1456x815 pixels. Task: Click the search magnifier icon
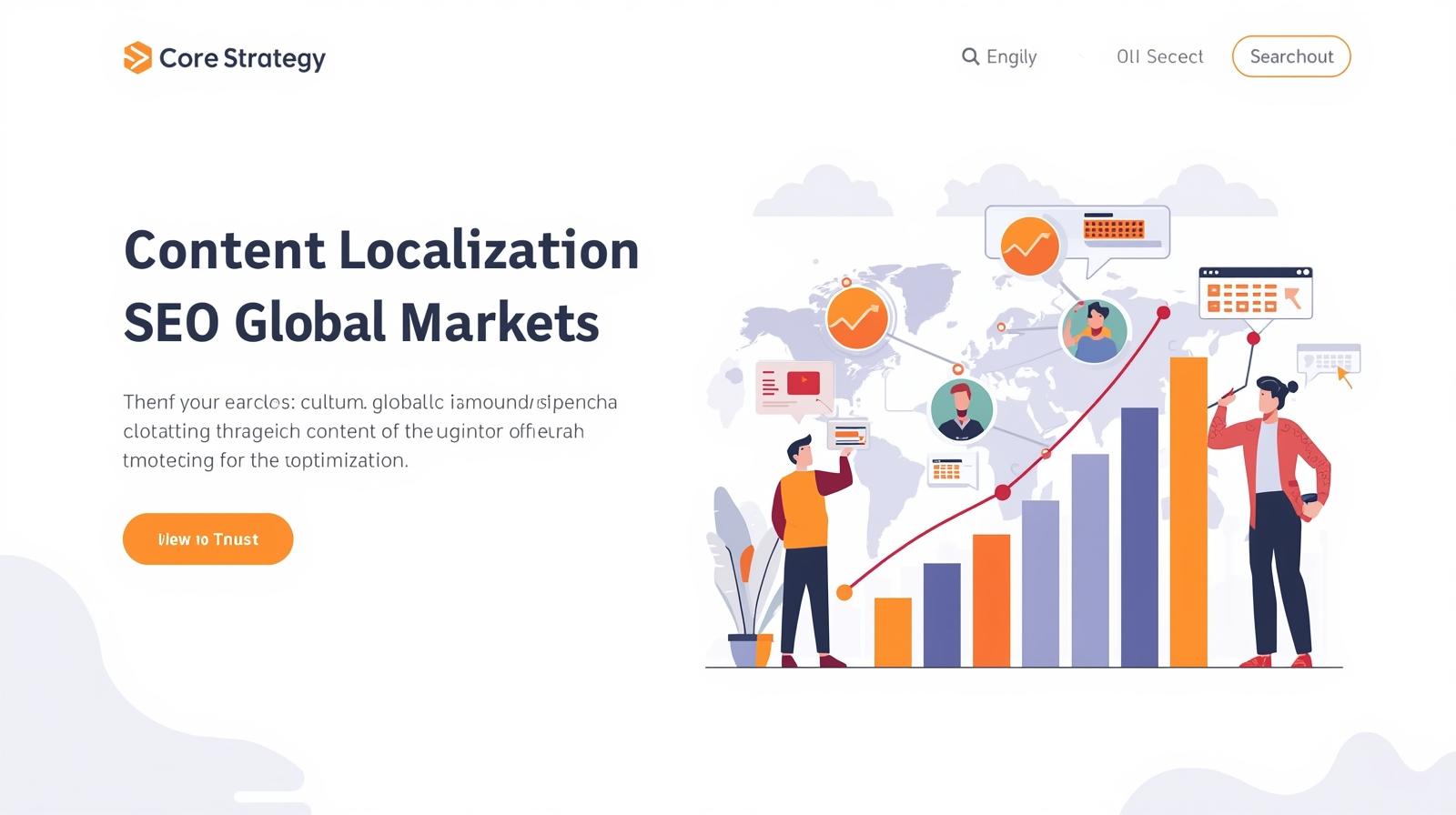970,56
